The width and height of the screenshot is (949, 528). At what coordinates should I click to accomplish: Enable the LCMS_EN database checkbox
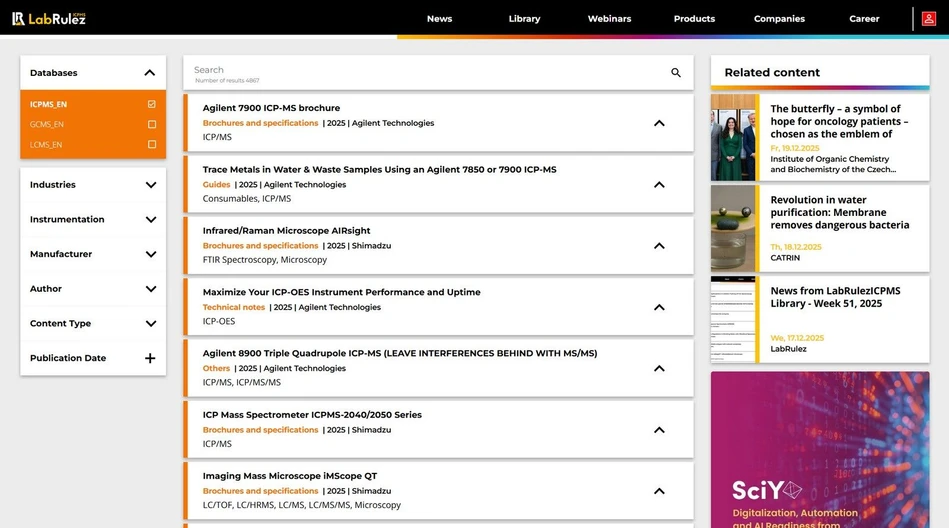[x=151, y=144]
